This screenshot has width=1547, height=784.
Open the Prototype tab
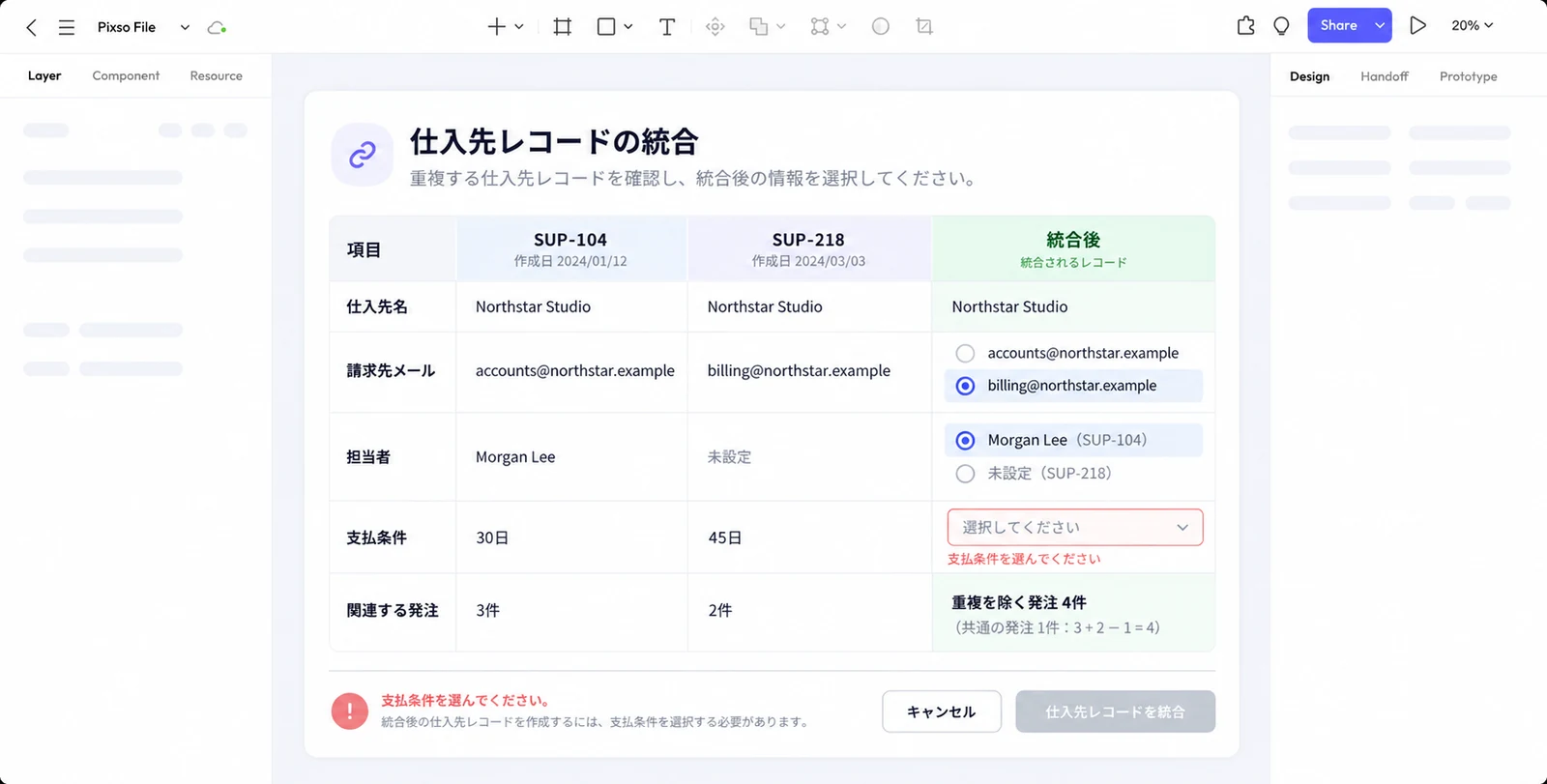point(1468,76)
